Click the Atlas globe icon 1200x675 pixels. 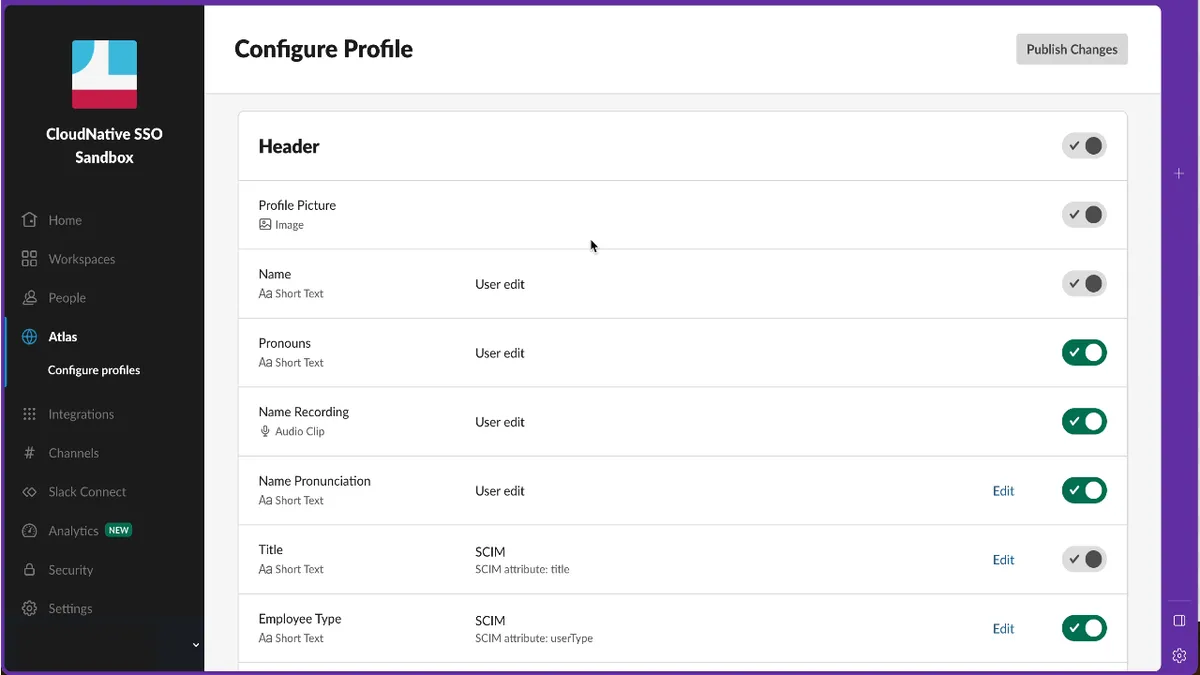click(29, 337)
